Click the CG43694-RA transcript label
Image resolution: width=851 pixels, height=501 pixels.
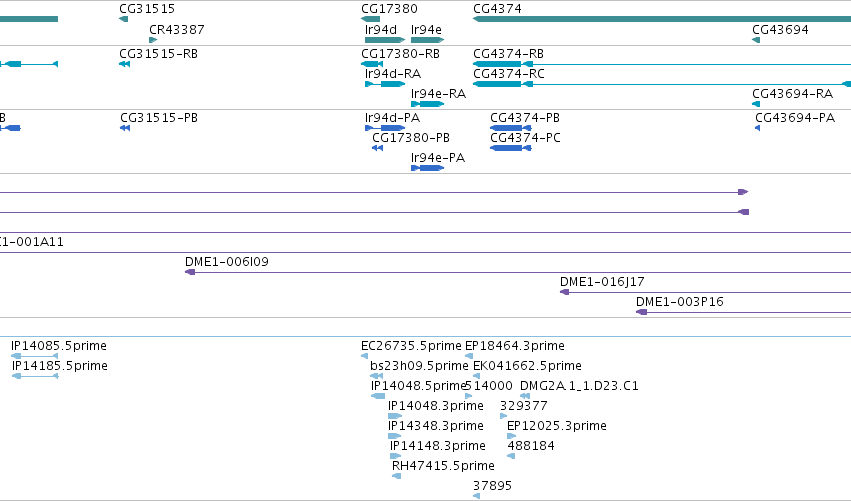click(792, 94)
